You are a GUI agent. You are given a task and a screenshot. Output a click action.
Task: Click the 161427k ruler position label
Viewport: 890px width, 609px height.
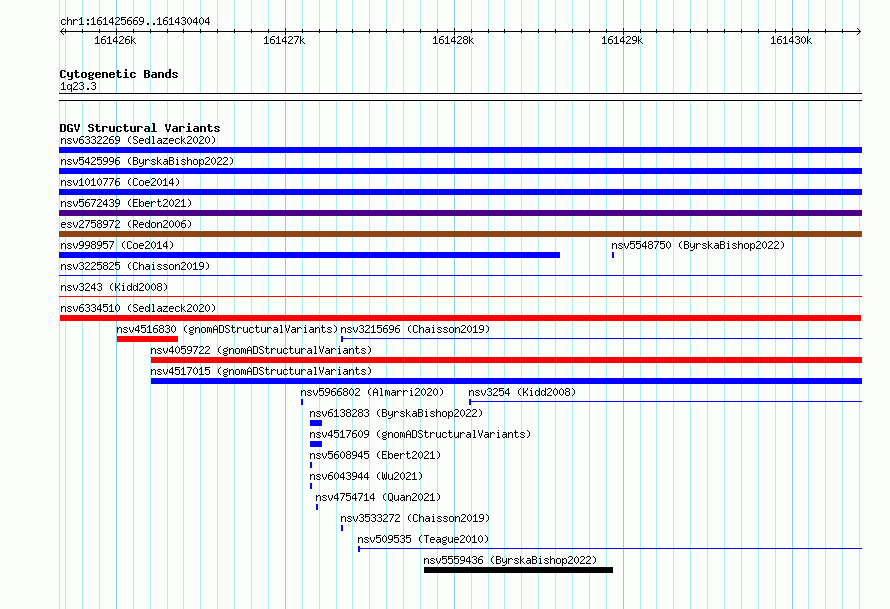[284, 40]
